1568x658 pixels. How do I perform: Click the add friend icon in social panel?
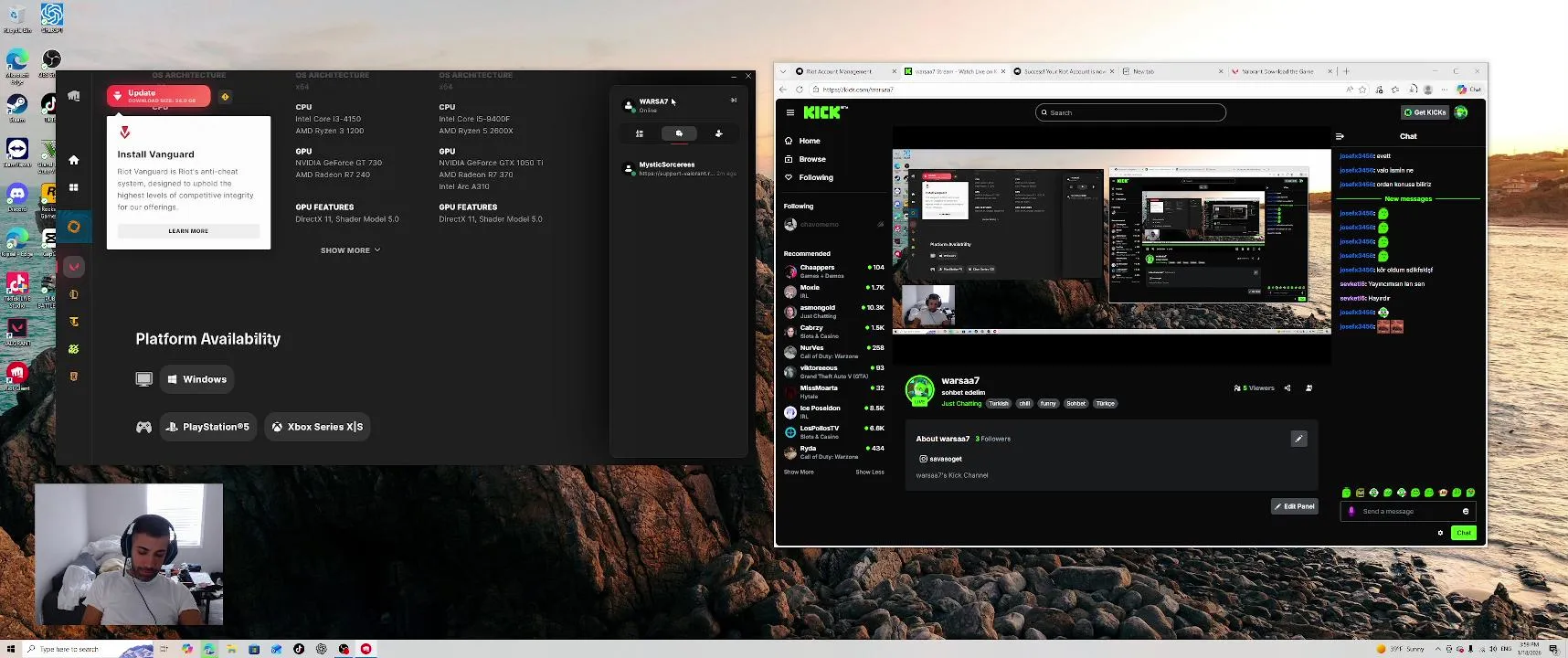718,133
